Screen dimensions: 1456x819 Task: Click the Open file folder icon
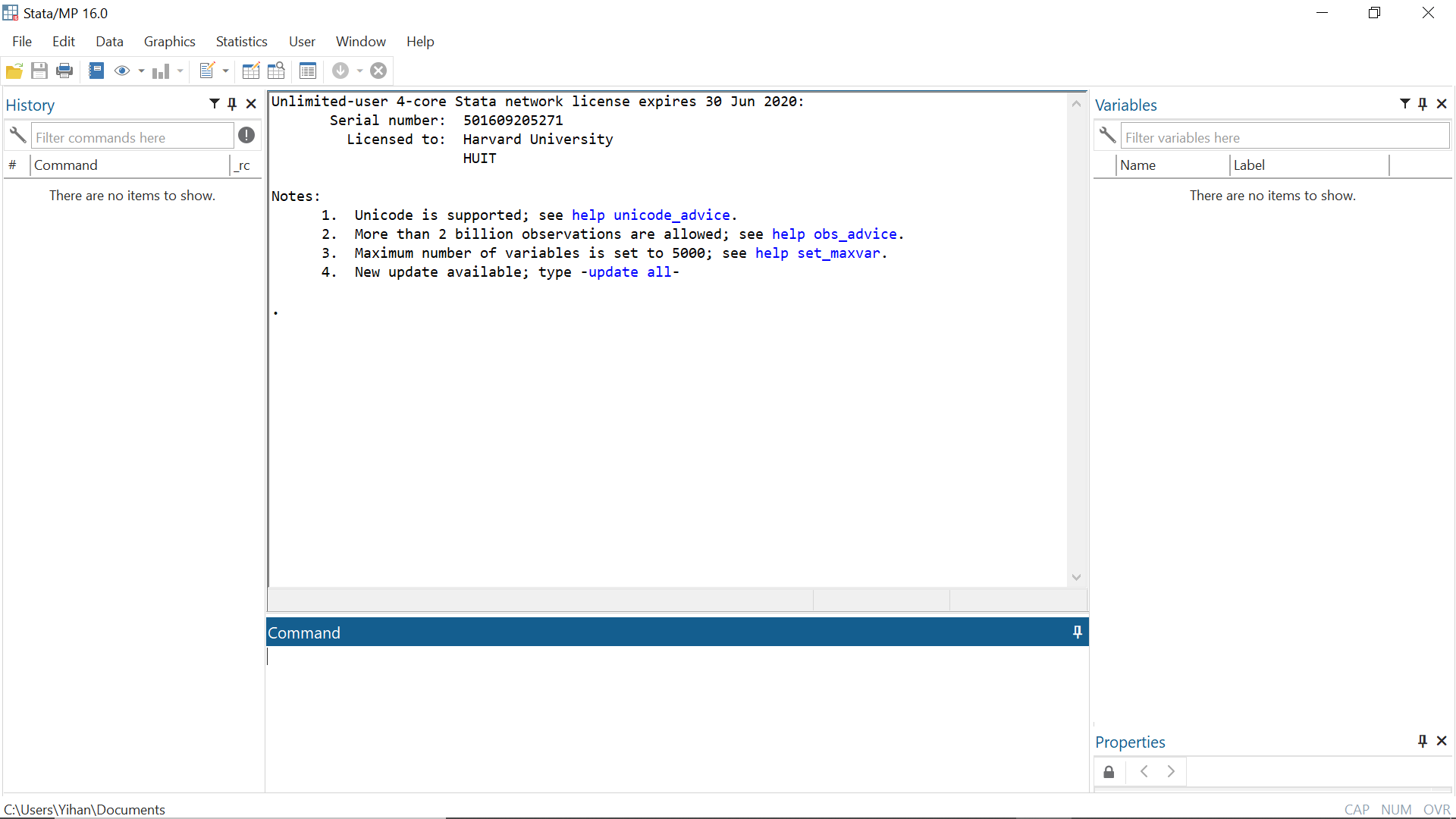[x=14, y=71]
